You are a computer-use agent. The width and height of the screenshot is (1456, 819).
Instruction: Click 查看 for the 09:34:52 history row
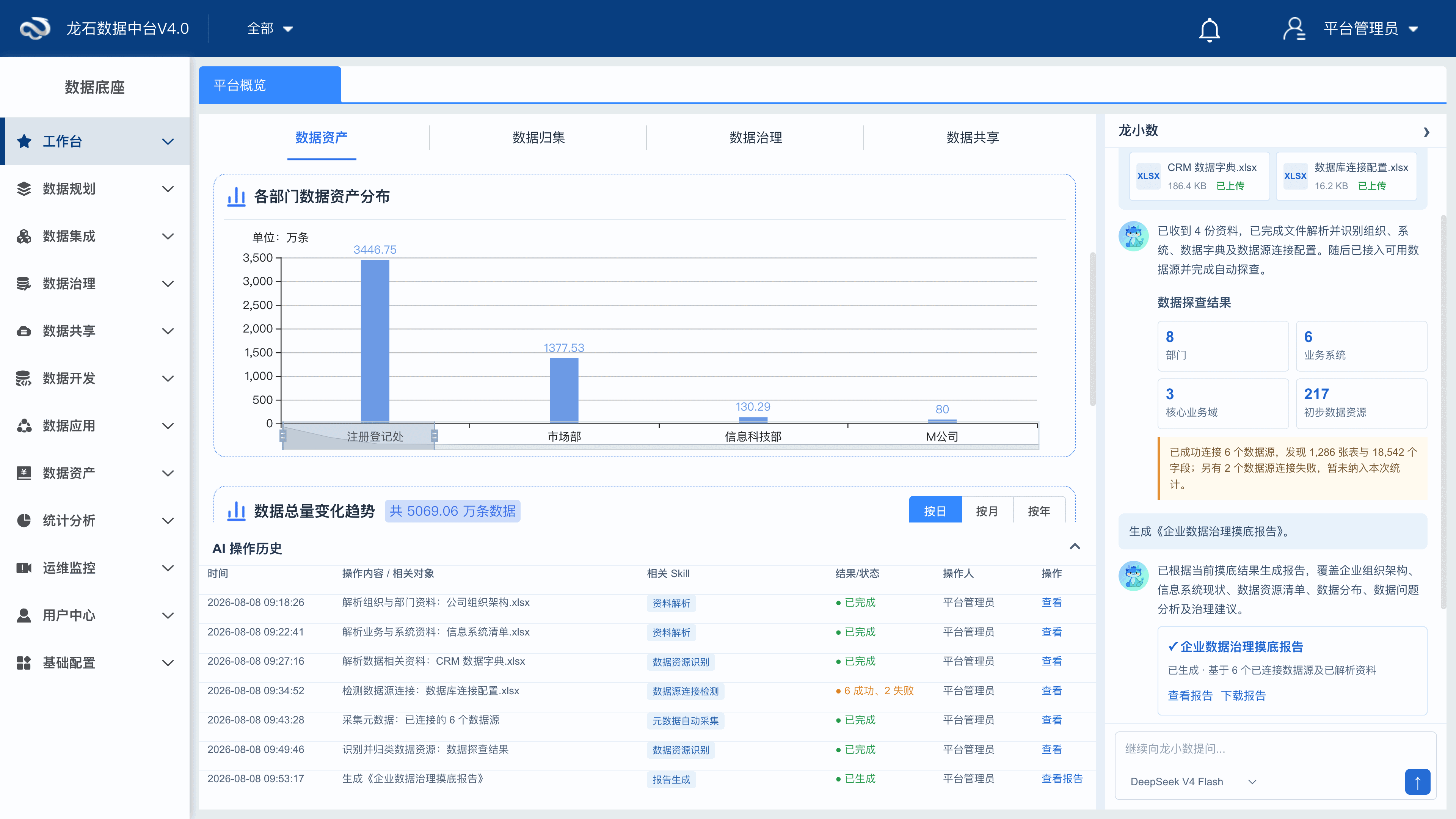tap(1051, 691)
